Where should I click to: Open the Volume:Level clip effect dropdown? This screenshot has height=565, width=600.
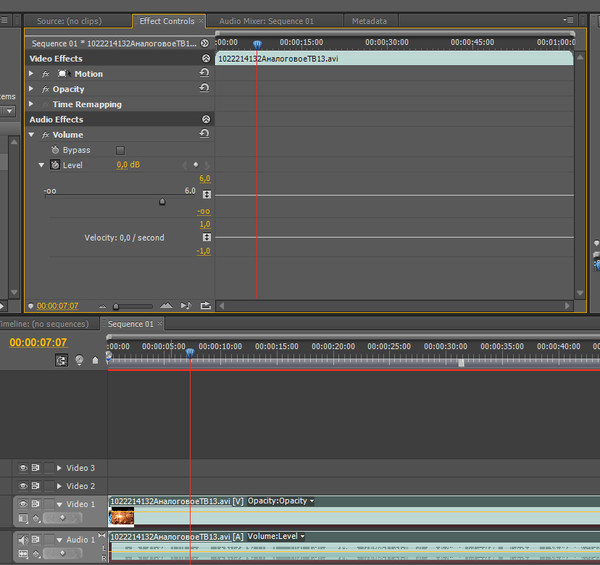click(276, 536)
